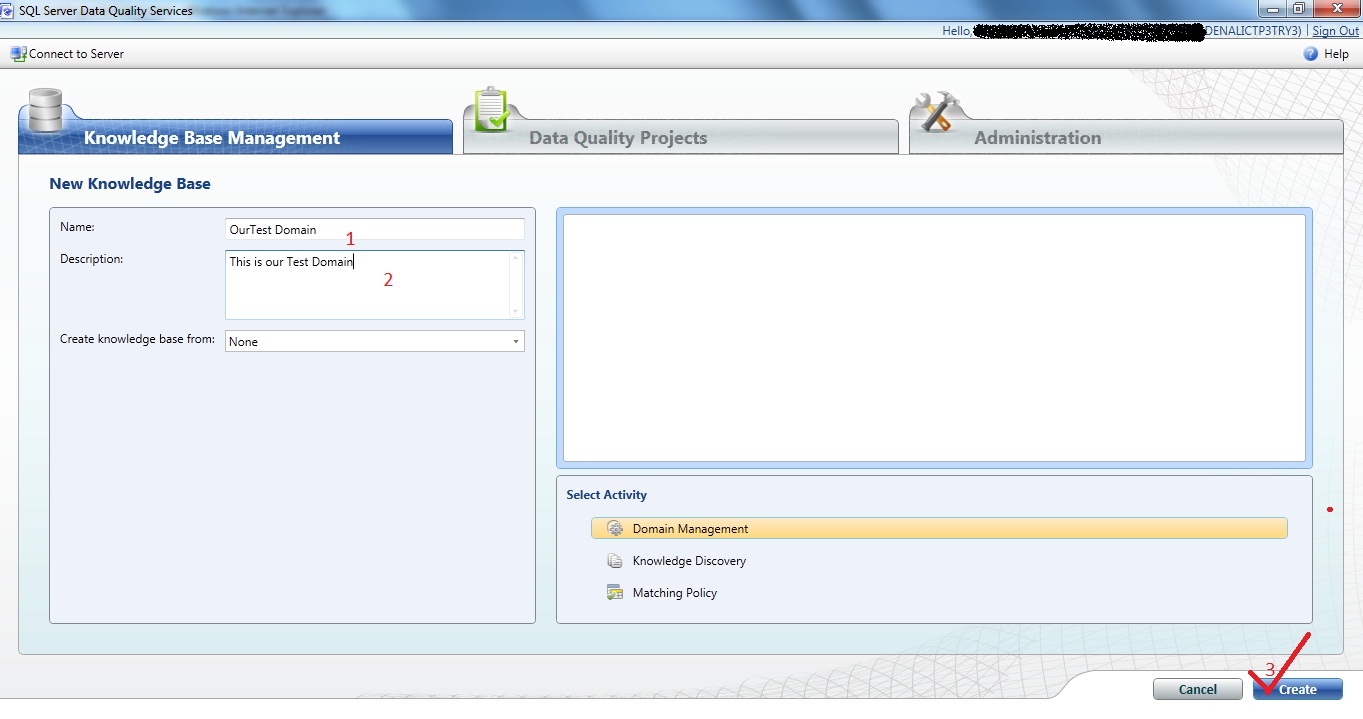Viewport: 1363px width, 719px height.
Task: Open the Knowledge Base Management tab
Action: 236,137
